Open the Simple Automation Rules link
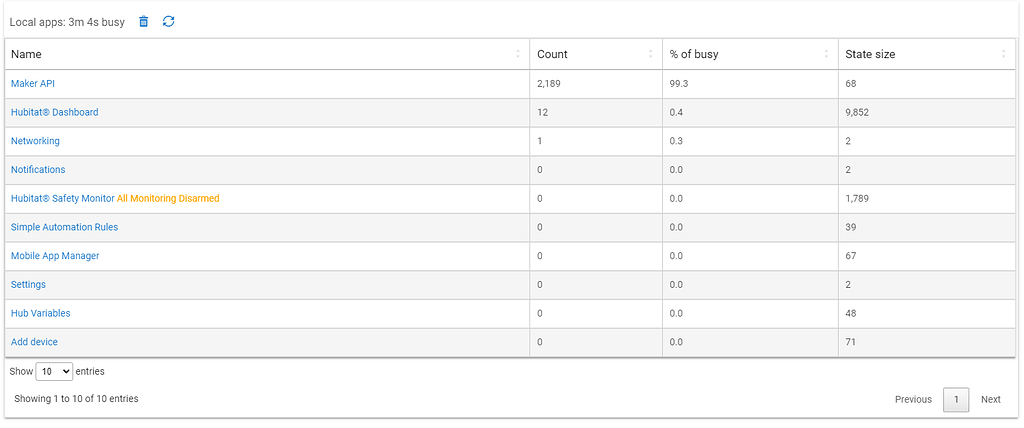 [x=65, y=227]
